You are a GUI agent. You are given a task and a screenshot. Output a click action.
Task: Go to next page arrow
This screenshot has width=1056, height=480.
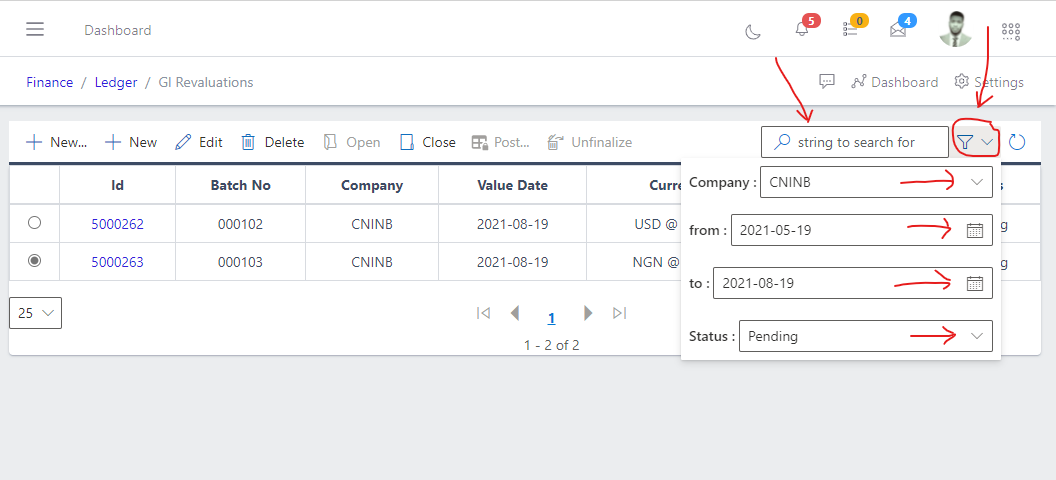click(x=588, y=313)
